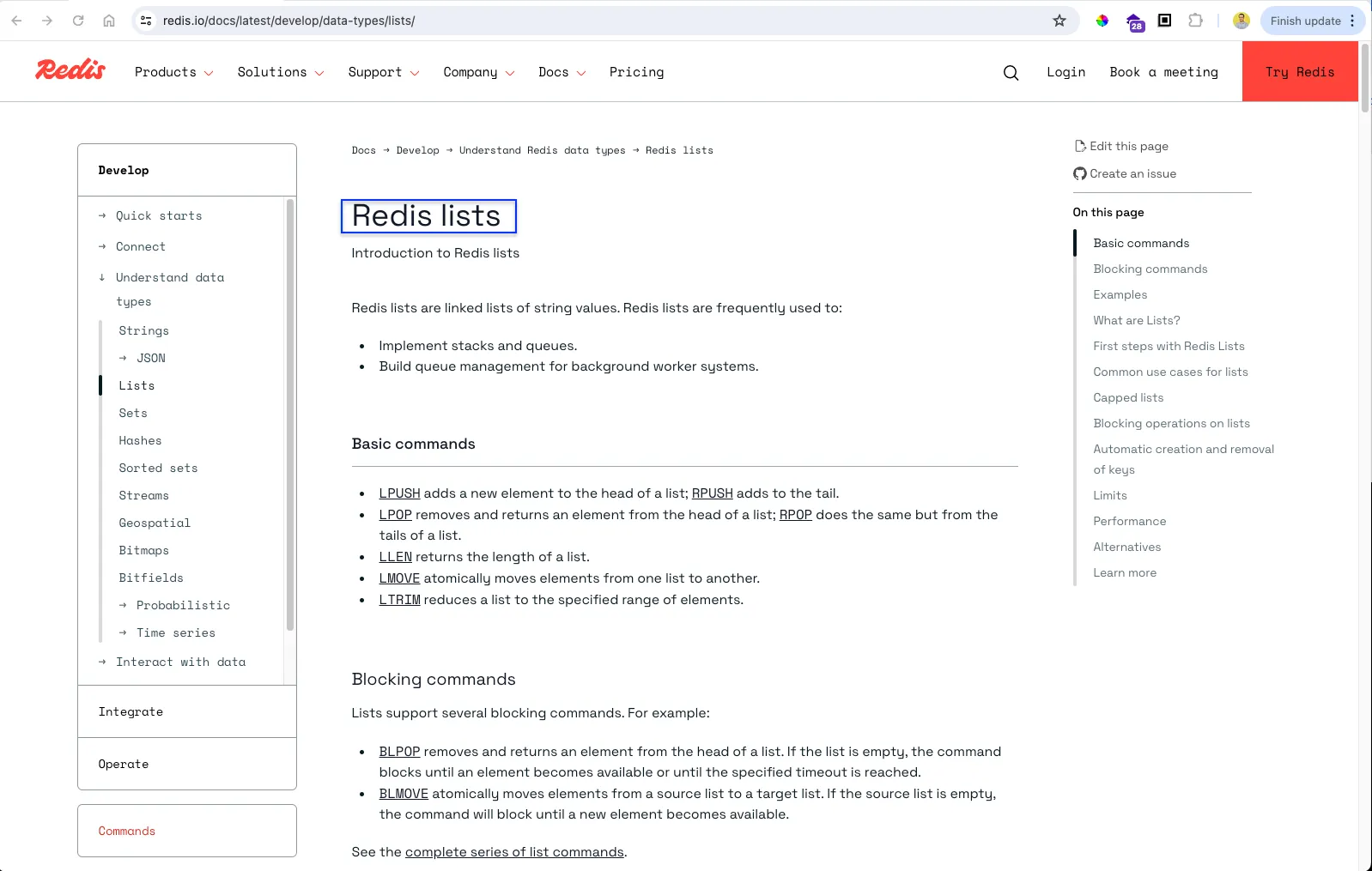Click Login
The height and width of the screenshot is (871, 1372).
[1065, 72]
